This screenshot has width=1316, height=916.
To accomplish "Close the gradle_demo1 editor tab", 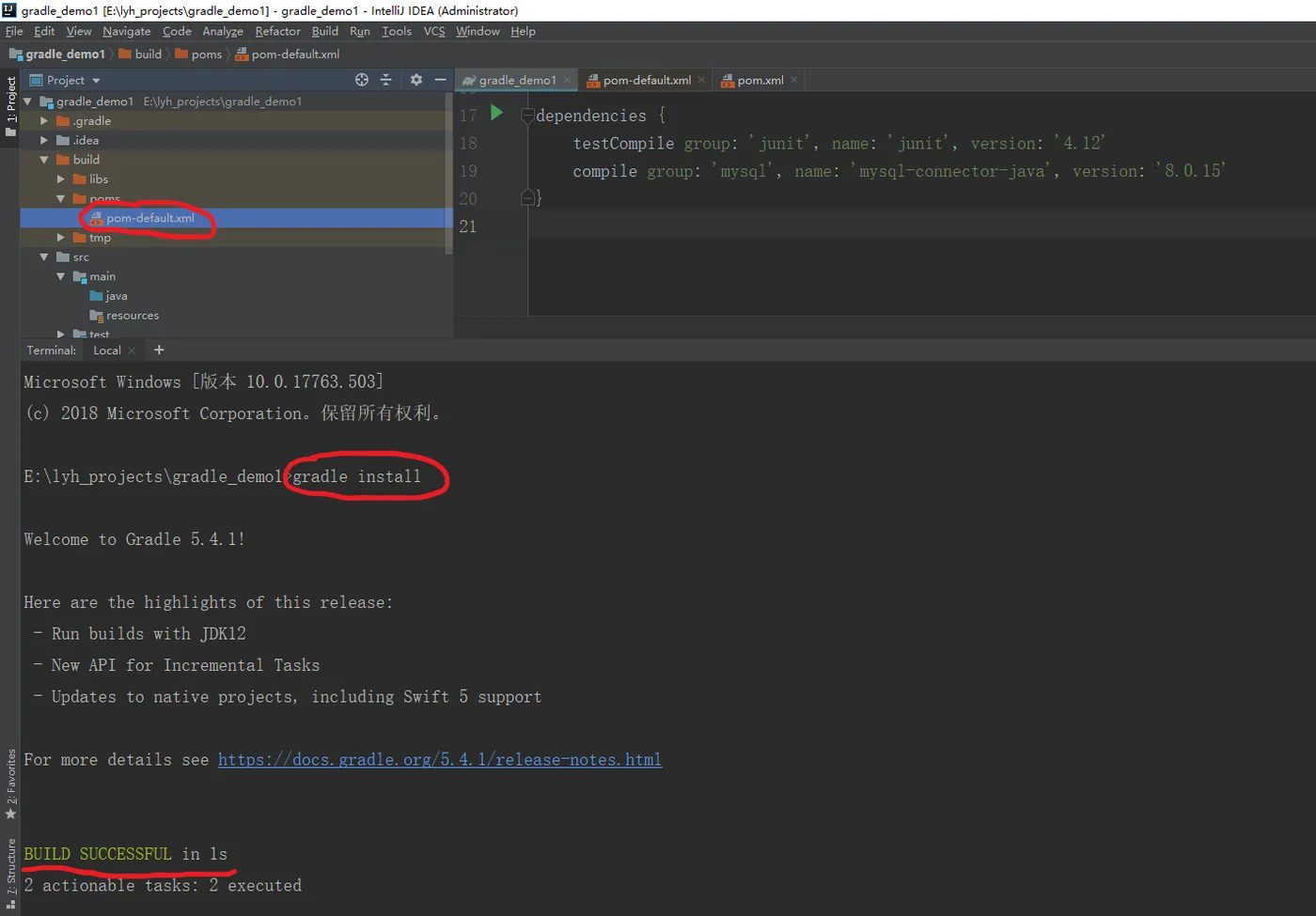I will (567, 80).
